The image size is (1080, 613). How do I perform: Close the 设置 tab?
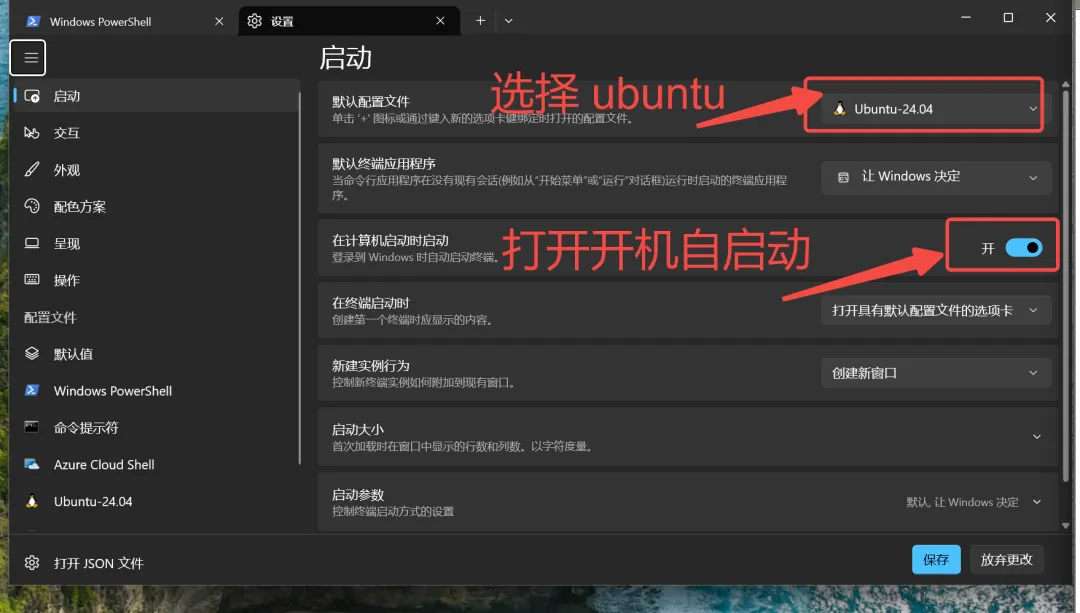pos(440,21)
